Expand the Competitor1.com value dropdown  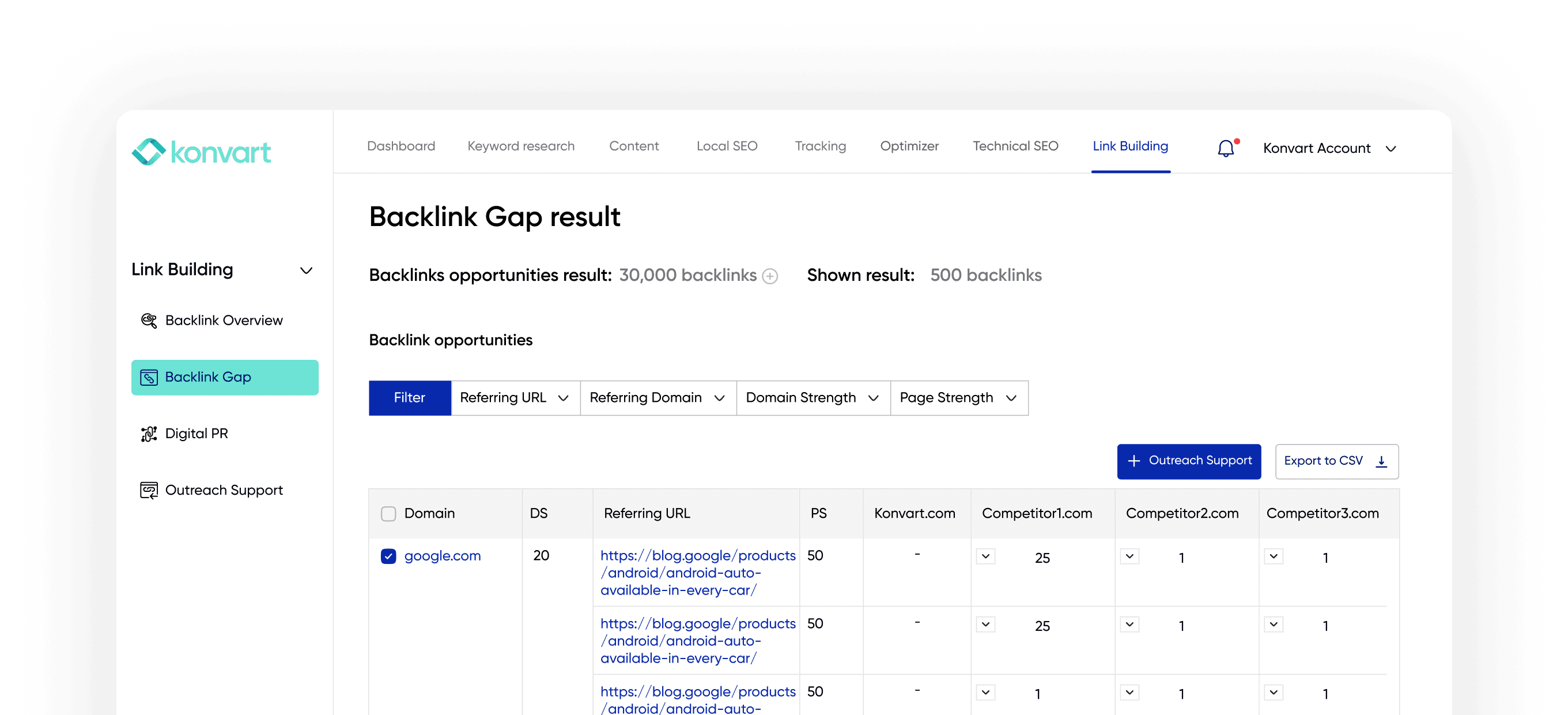(x=985, y=556)
